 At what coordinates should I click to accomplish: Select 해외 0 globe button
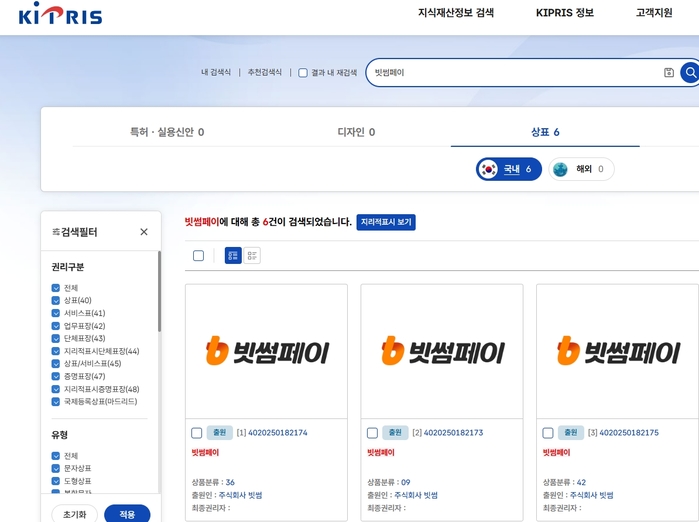581,169
